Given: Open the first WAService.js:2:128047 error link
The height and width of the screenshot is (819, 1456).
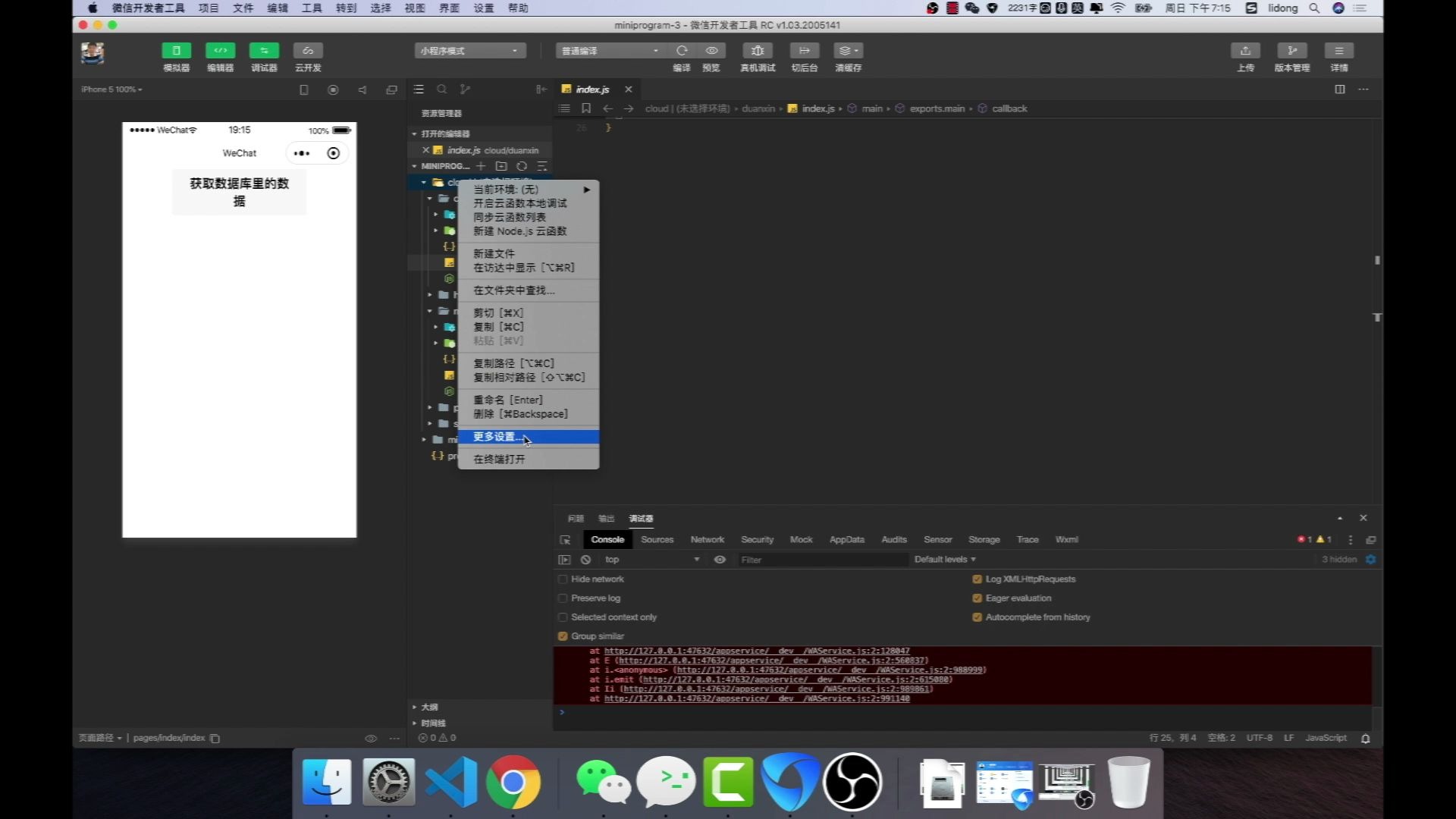Looking at the screenshot, I should coord(757,651).
